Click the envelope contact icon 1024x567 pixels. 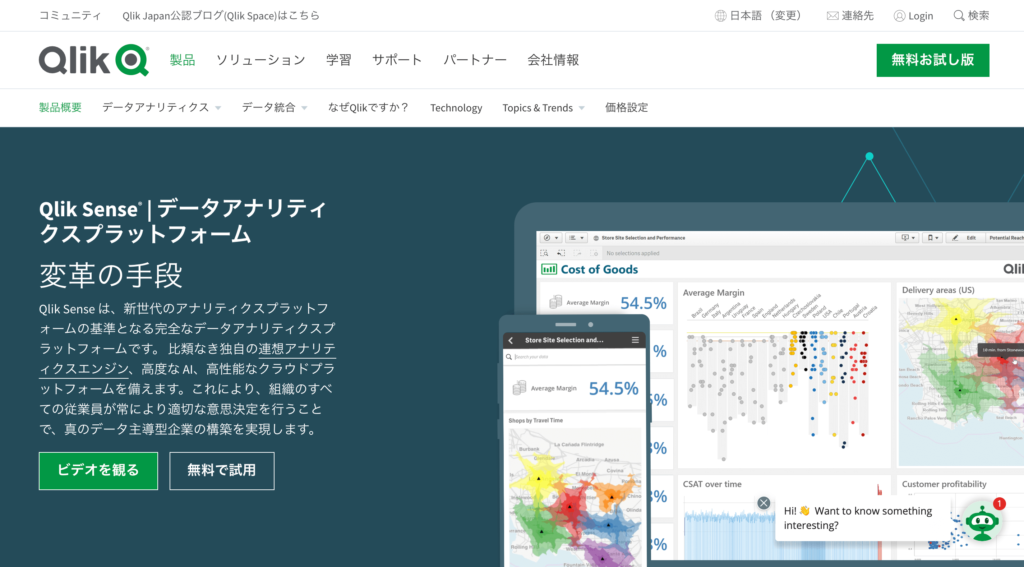coord(832,16)
